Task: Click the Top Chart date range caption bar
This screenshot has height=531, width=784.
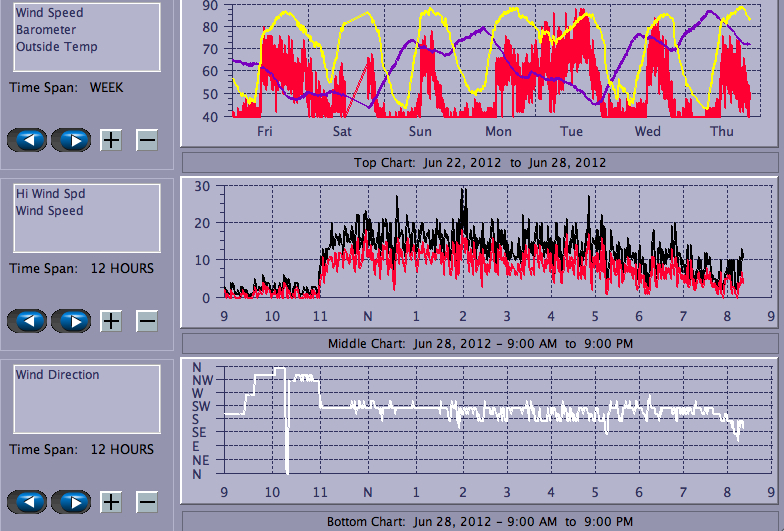Action: coord(480,163)
